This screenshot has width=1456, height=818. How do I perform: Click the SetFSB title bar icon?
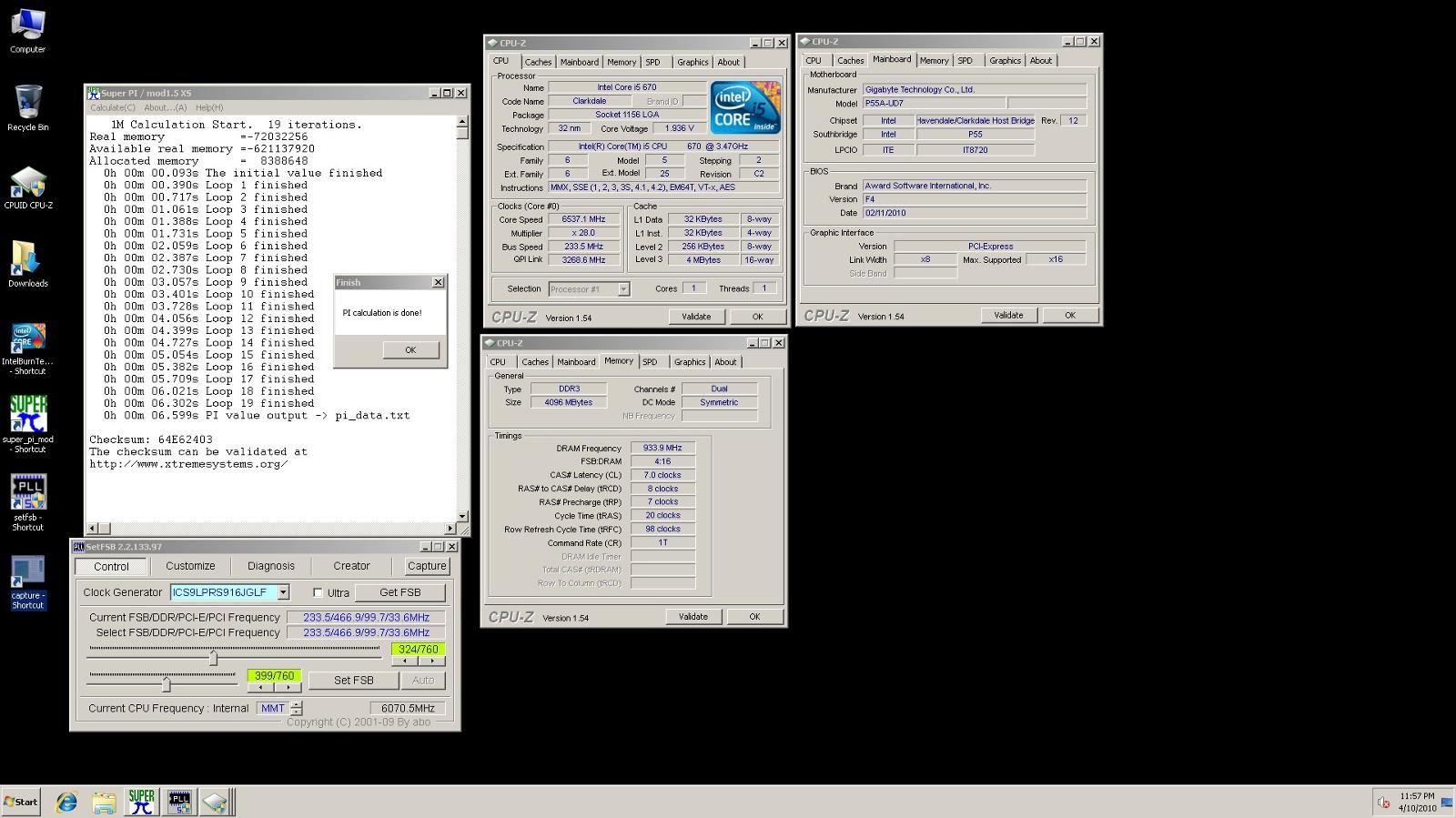tap(78, 546)
